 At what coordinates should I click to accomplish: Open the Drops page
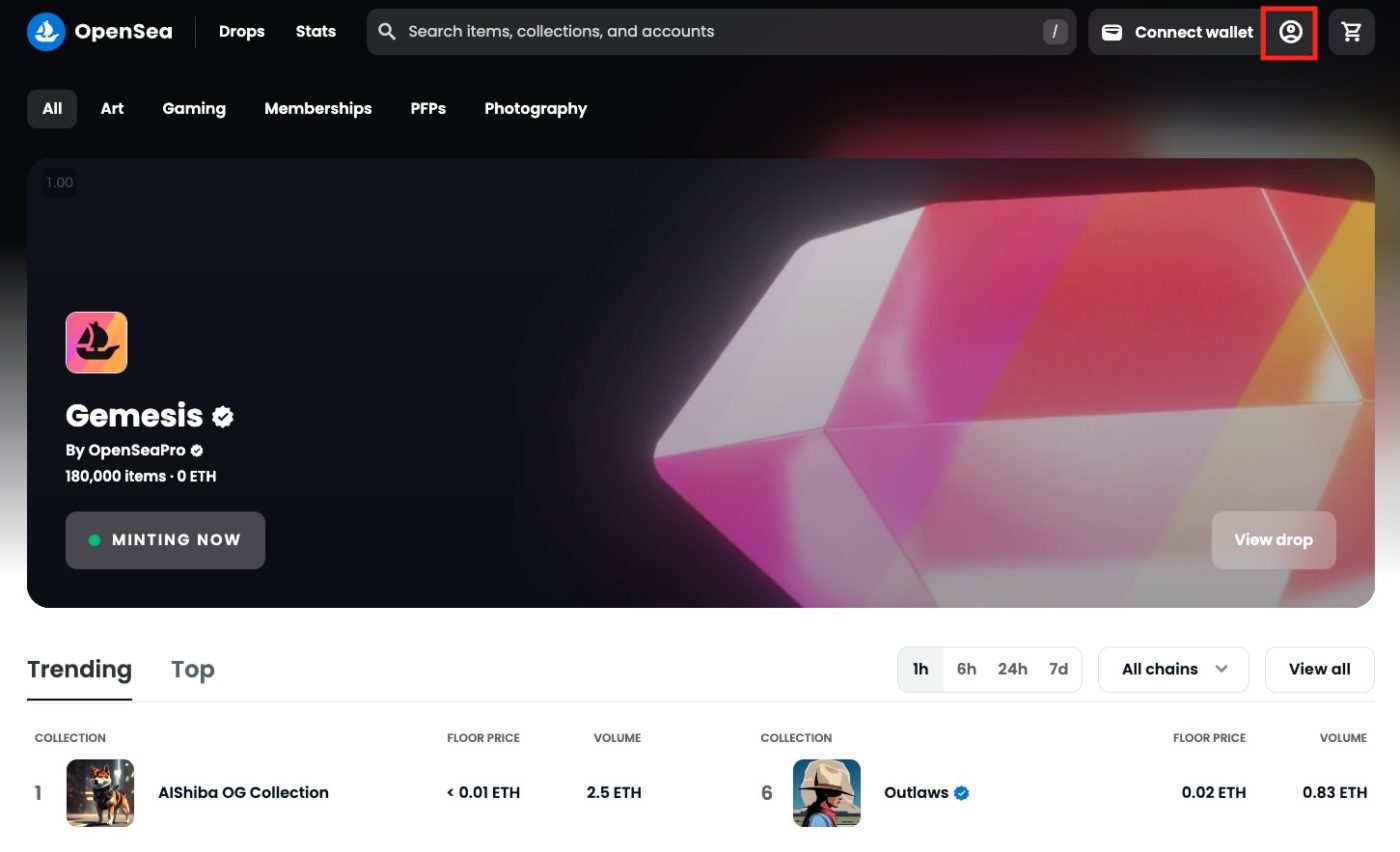click(242, 32)
